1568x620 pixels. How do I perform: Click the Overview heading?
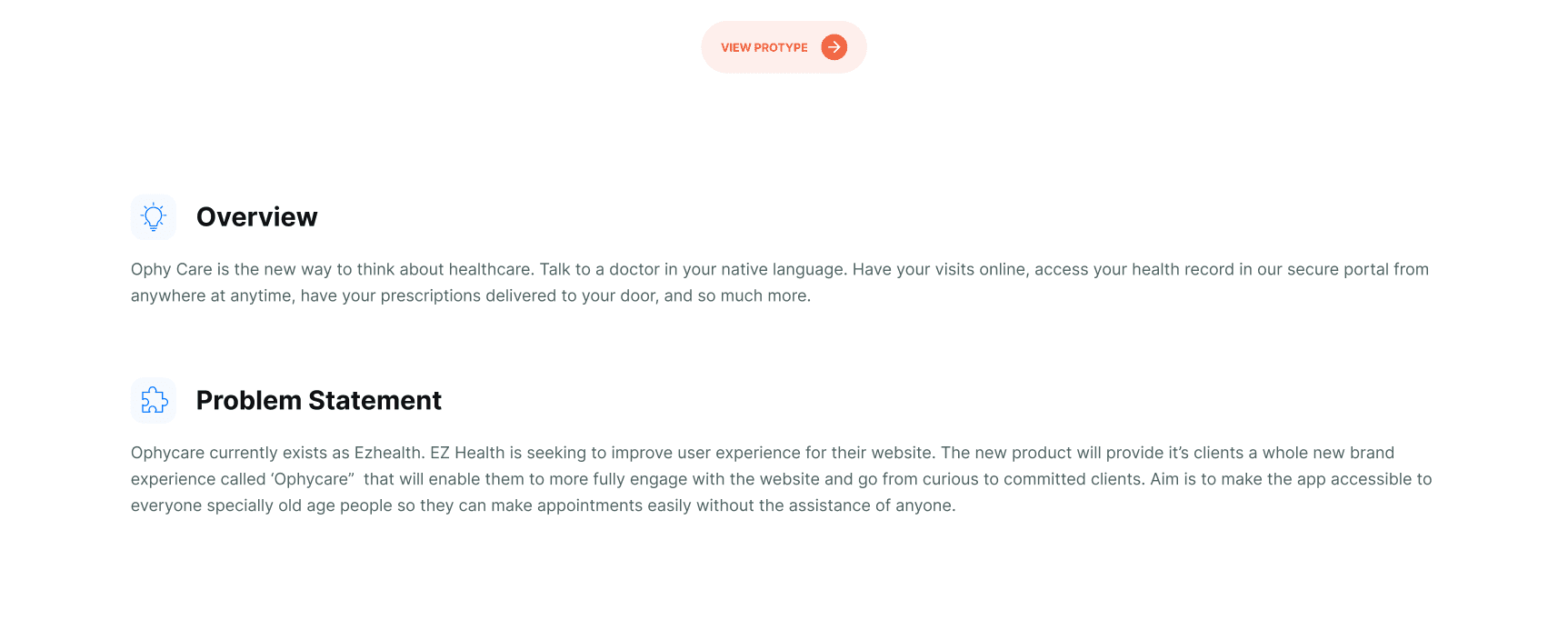(x=256, y=217)
